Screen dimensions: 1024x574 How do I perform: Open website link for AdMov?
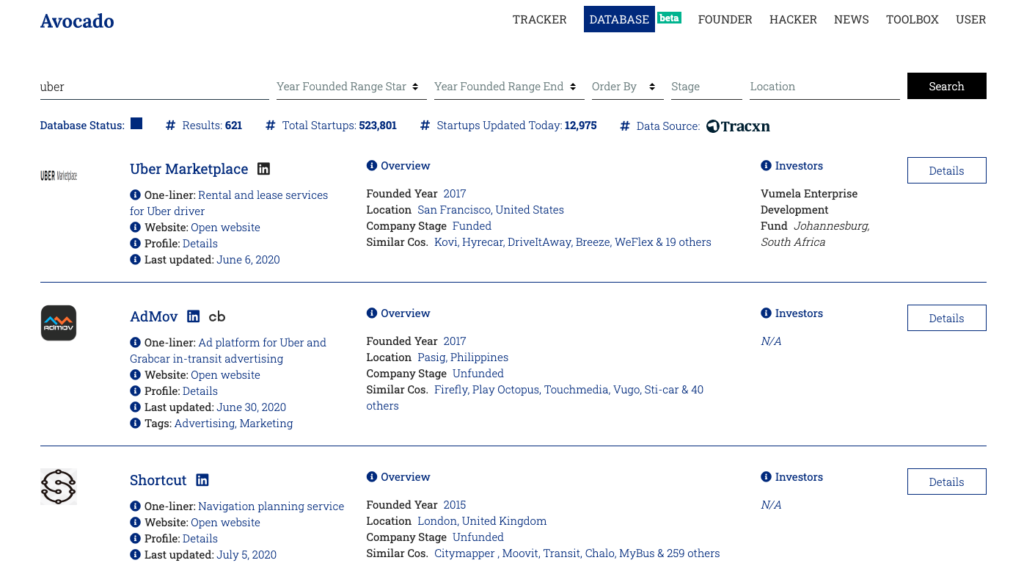pyautogui.click(x=225, y=375)
